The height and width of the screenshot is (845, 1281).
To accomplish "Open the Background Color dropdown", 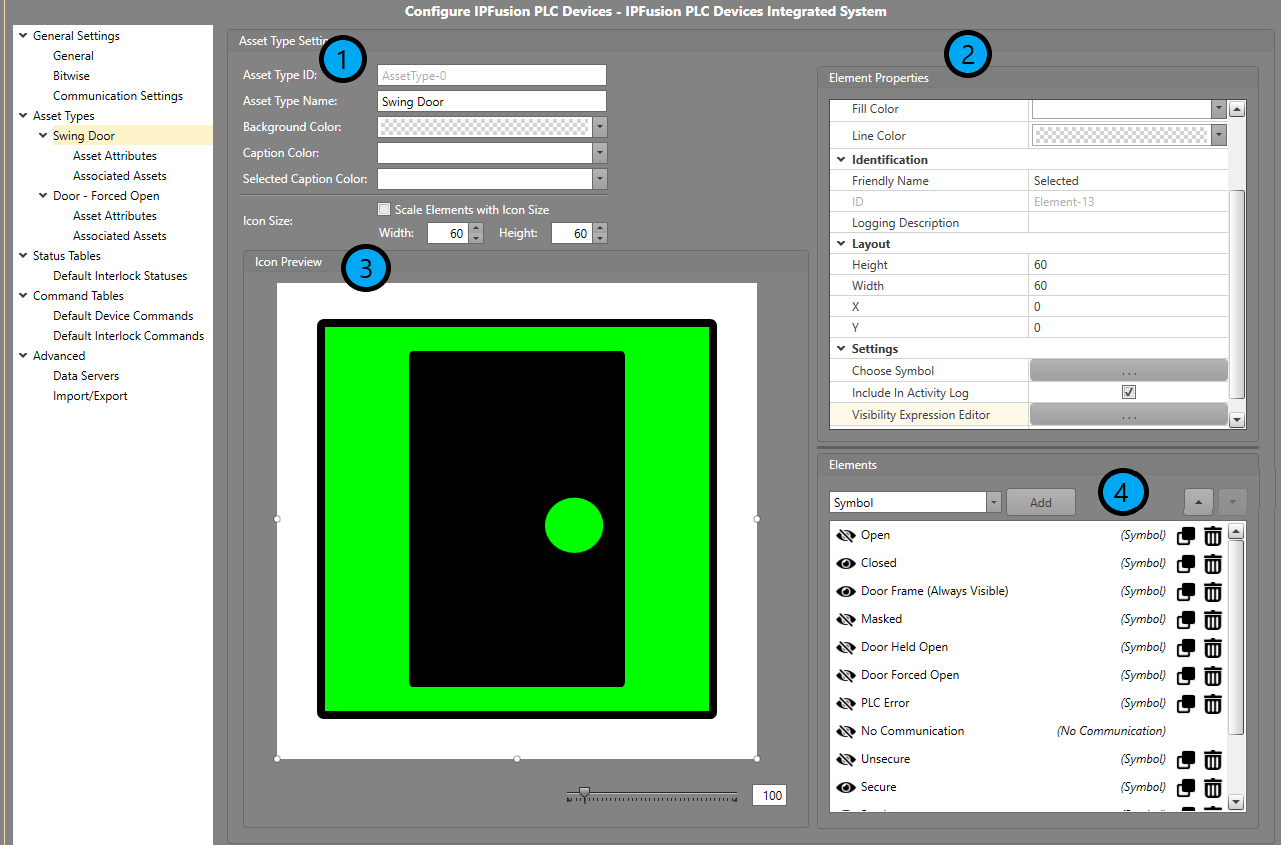I will (x=600, y=128).
